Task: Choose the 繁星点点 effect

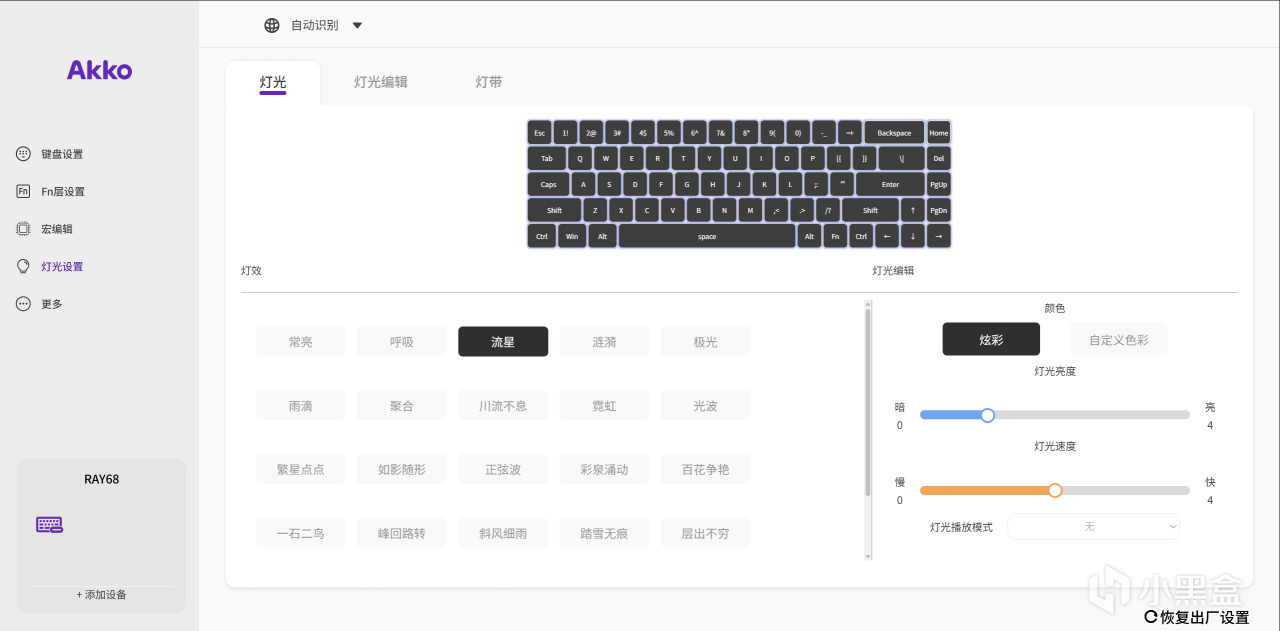Action: click(x=301, y=469)
